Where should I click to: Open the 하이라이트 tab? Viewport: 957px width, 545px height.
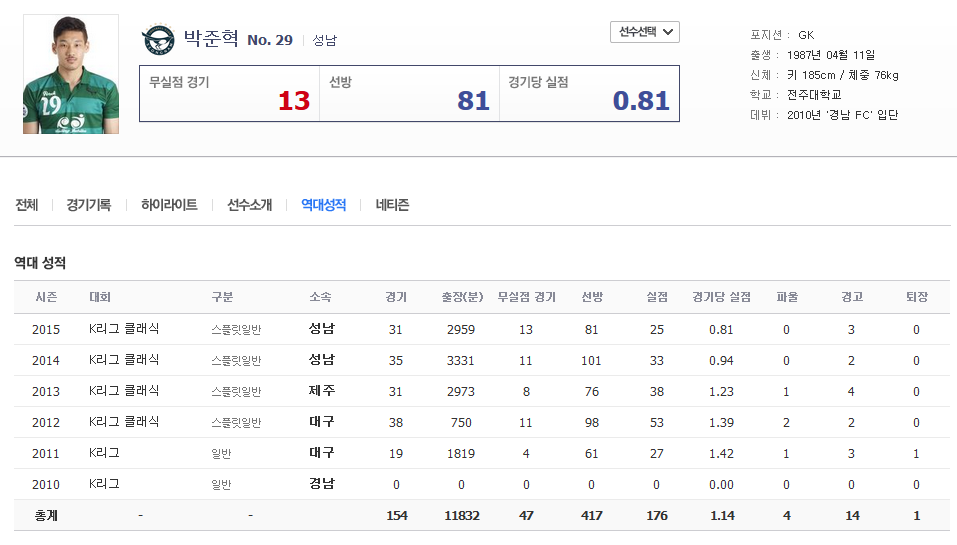coord(169,205)
